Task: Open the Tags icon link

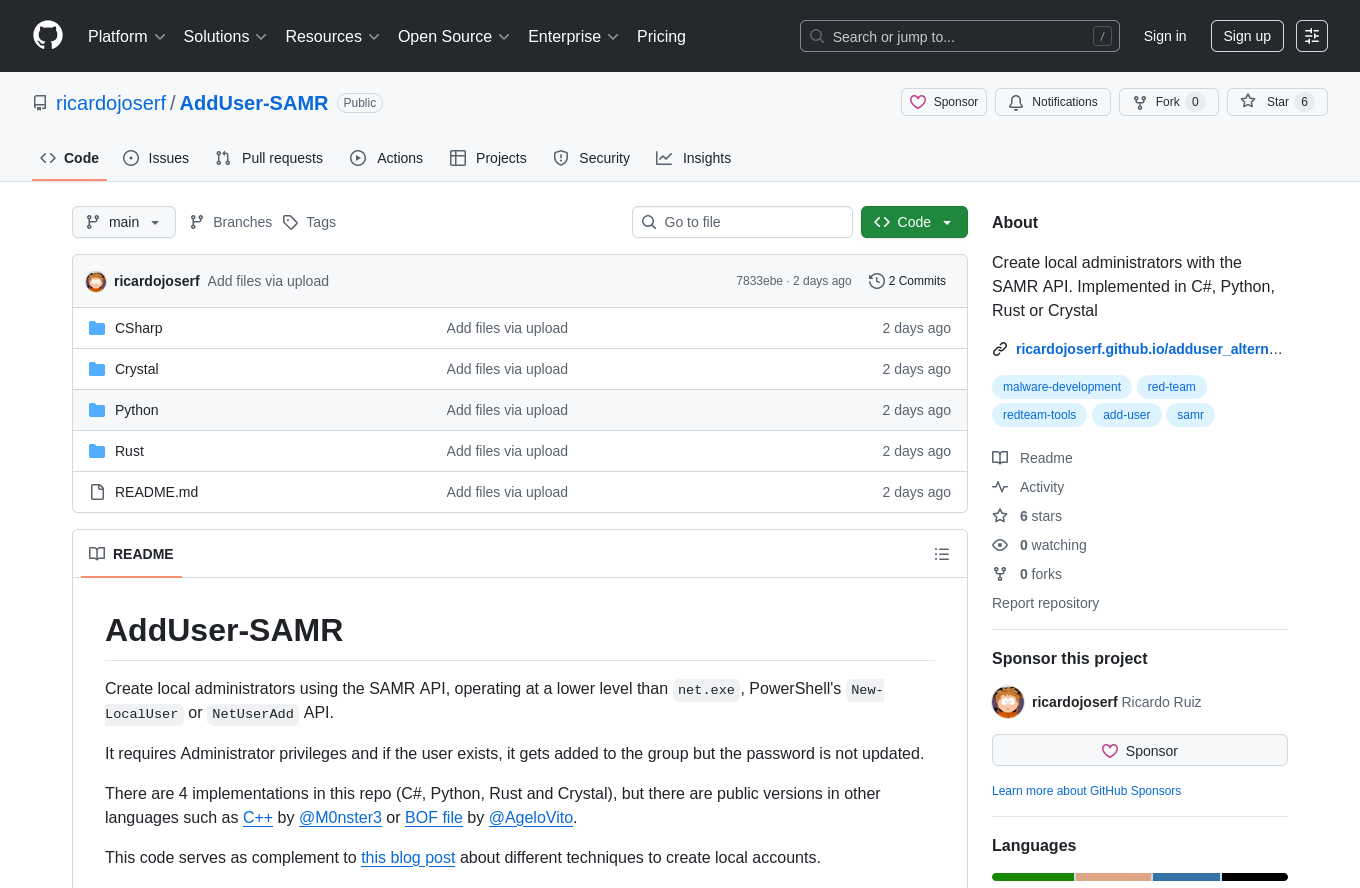Action: 290,222
